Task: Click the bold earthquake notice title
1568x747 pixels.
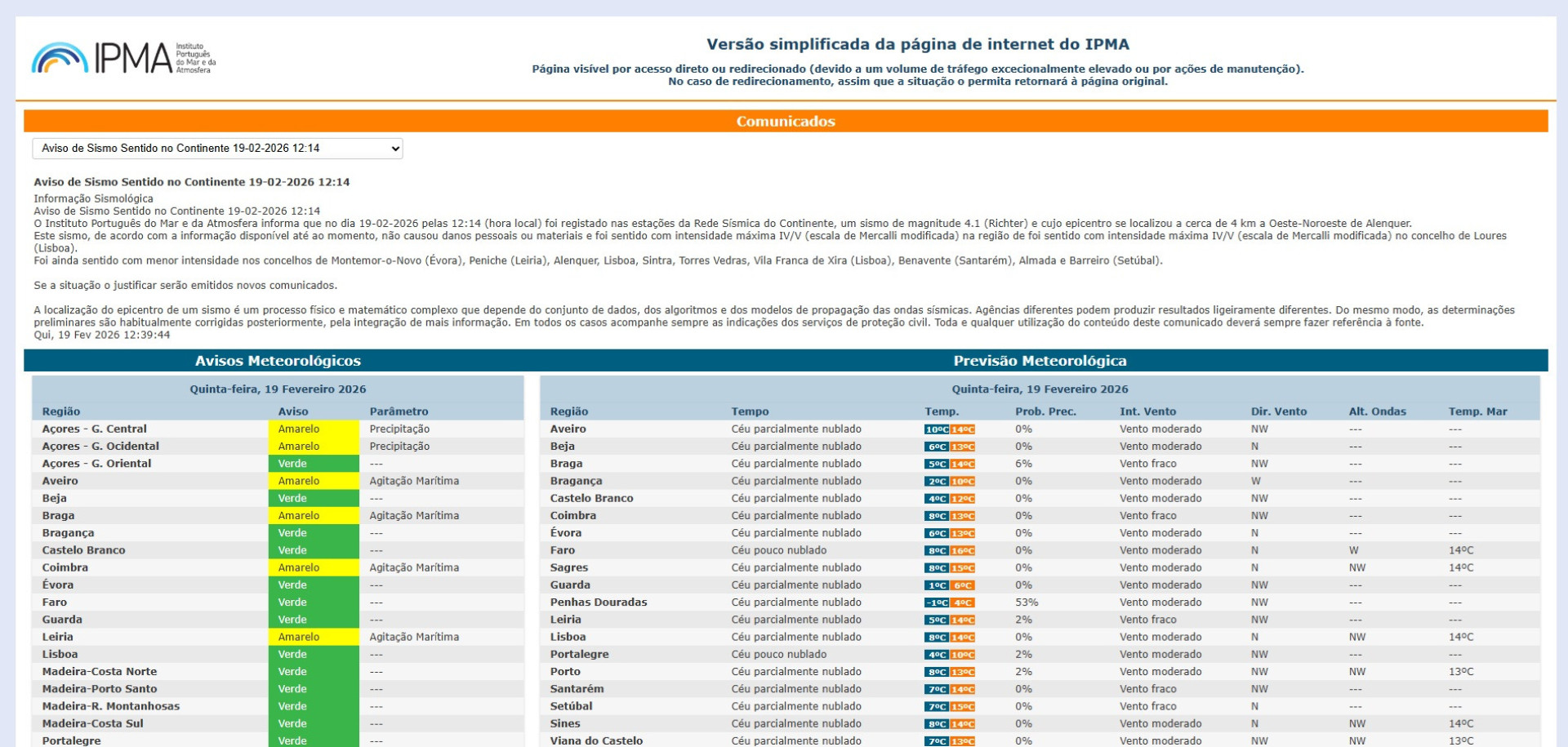Action: point(192,182)
